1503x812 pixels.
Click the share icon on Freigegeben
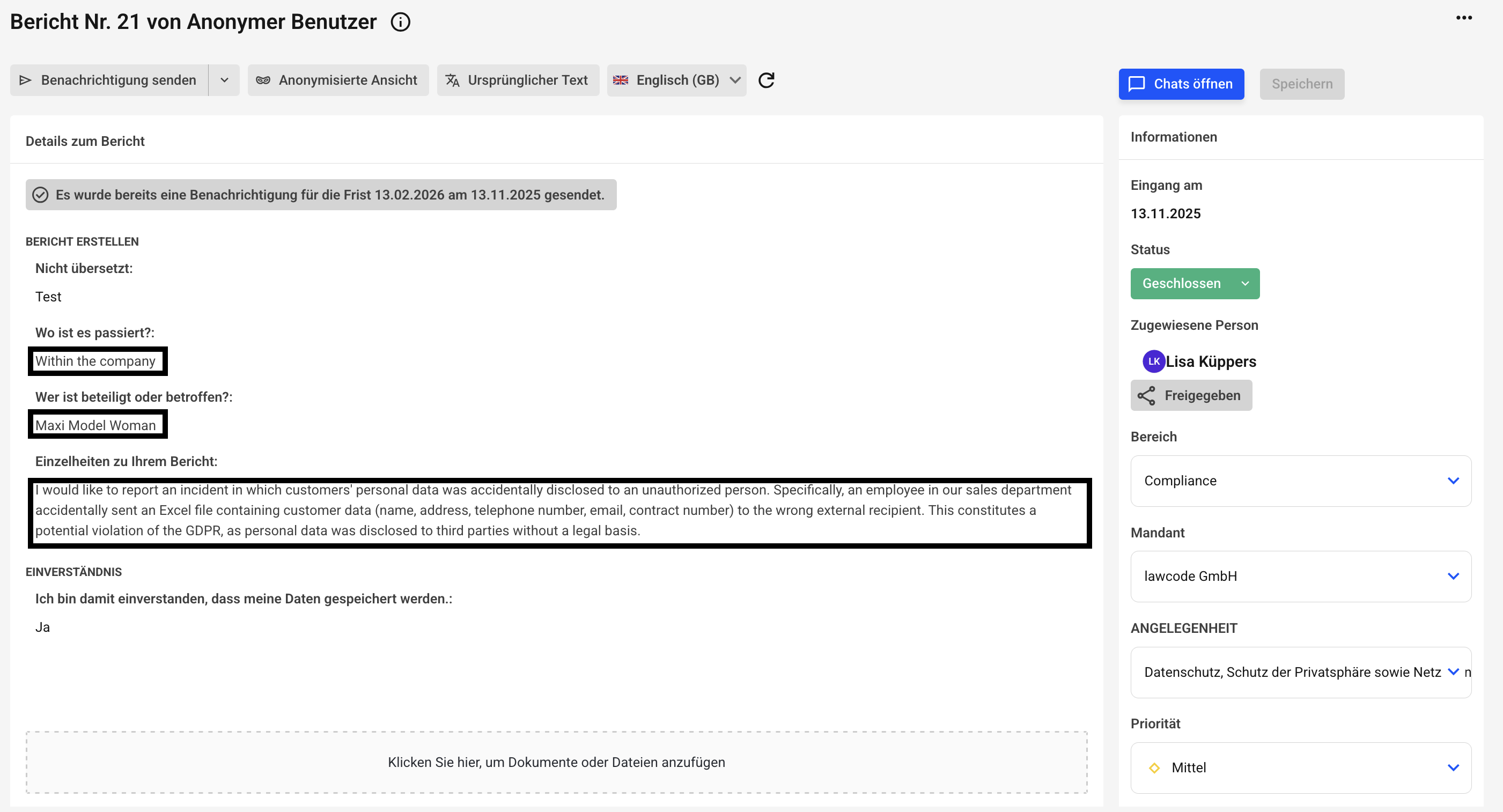click(x=1146, y=395)
